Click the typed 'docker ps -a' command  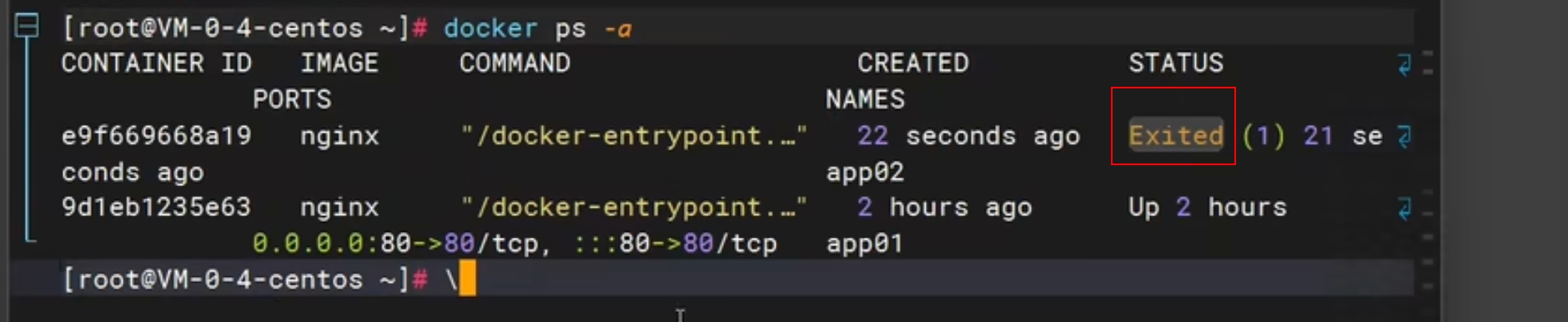[537, 28]
